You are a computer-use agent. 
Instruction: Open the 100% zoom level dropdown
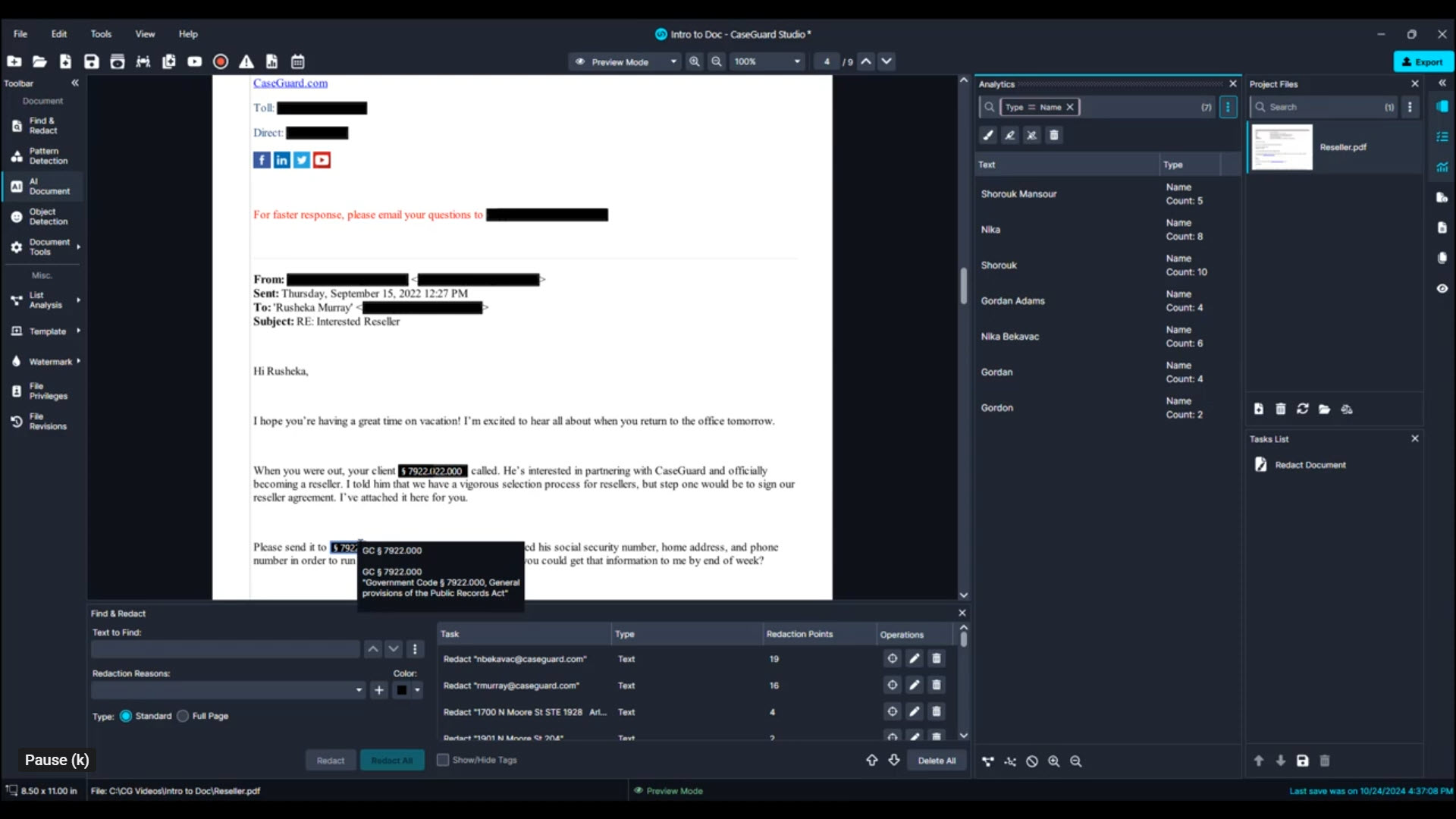[796, 61]
